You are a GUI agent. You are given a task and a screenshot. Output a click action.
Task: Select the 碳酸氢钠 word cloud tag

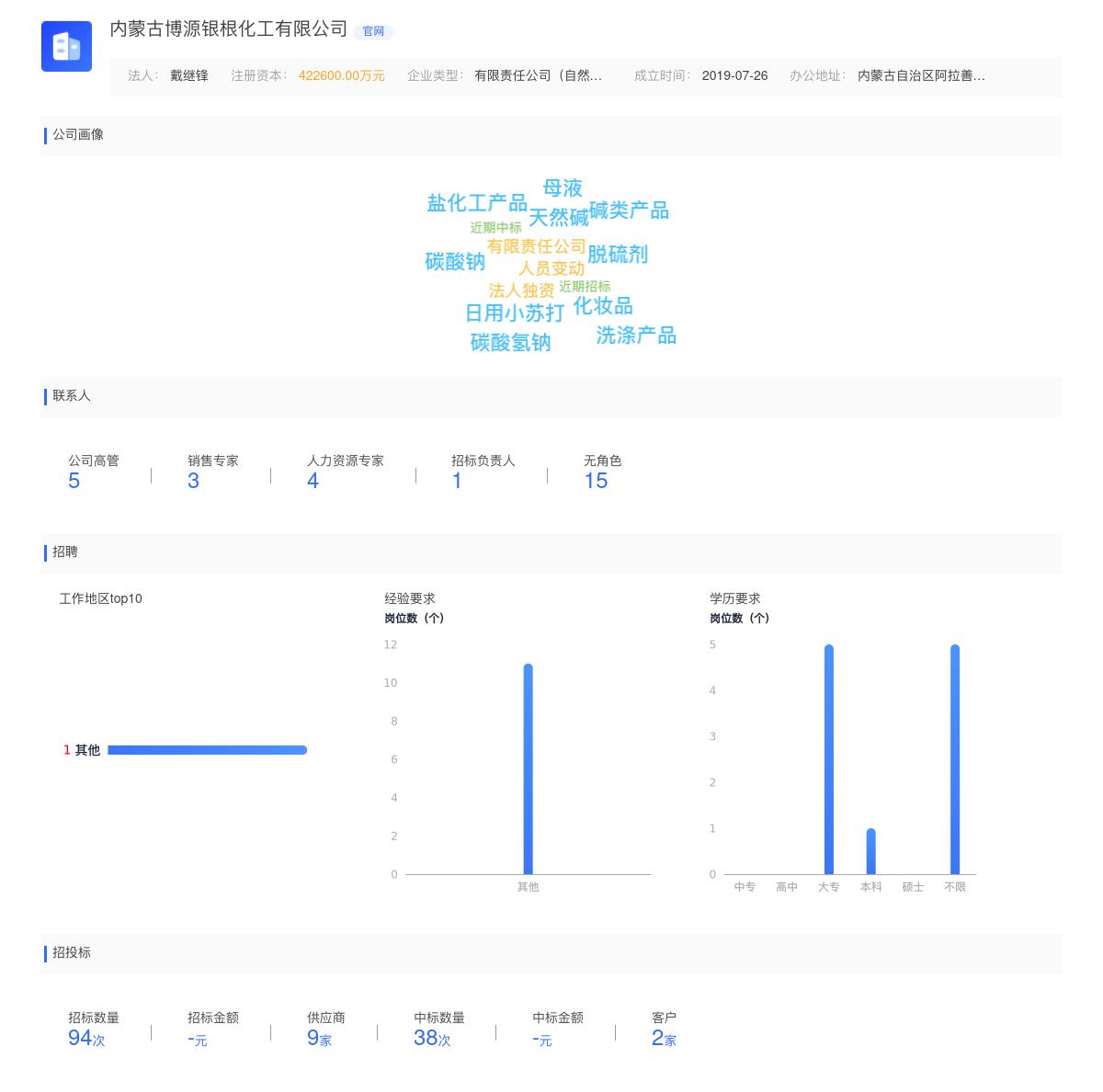pos(511,344)
